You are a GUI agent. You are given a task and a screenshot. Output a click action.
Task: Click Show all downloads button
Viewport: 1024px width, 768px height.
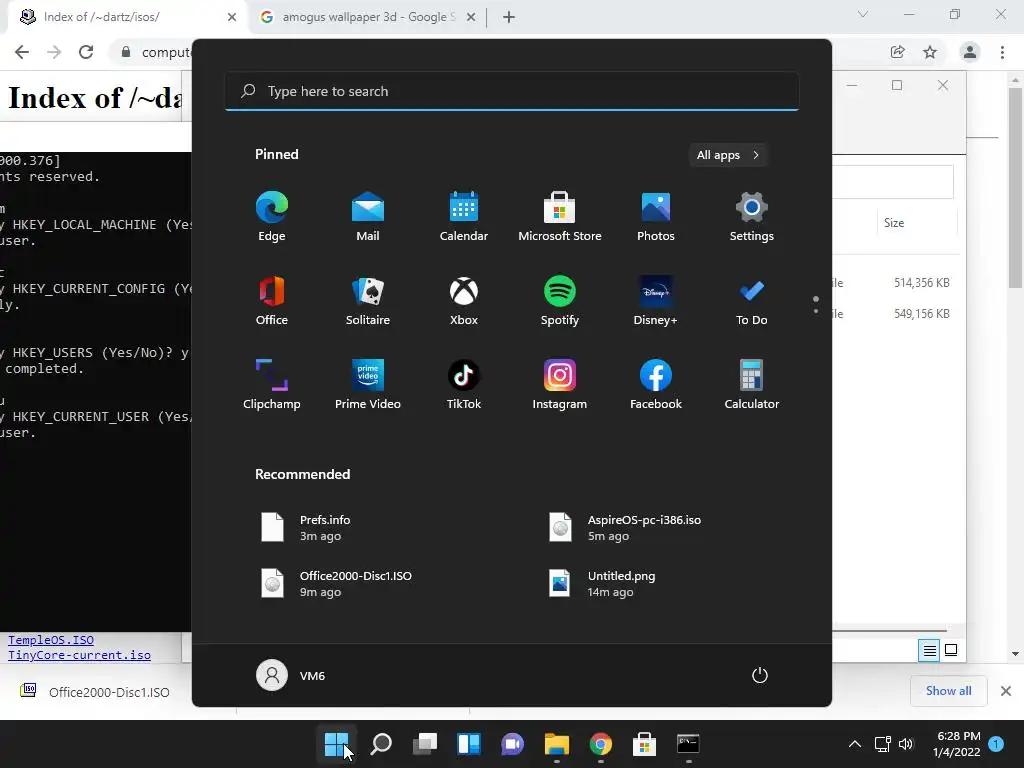948,691
